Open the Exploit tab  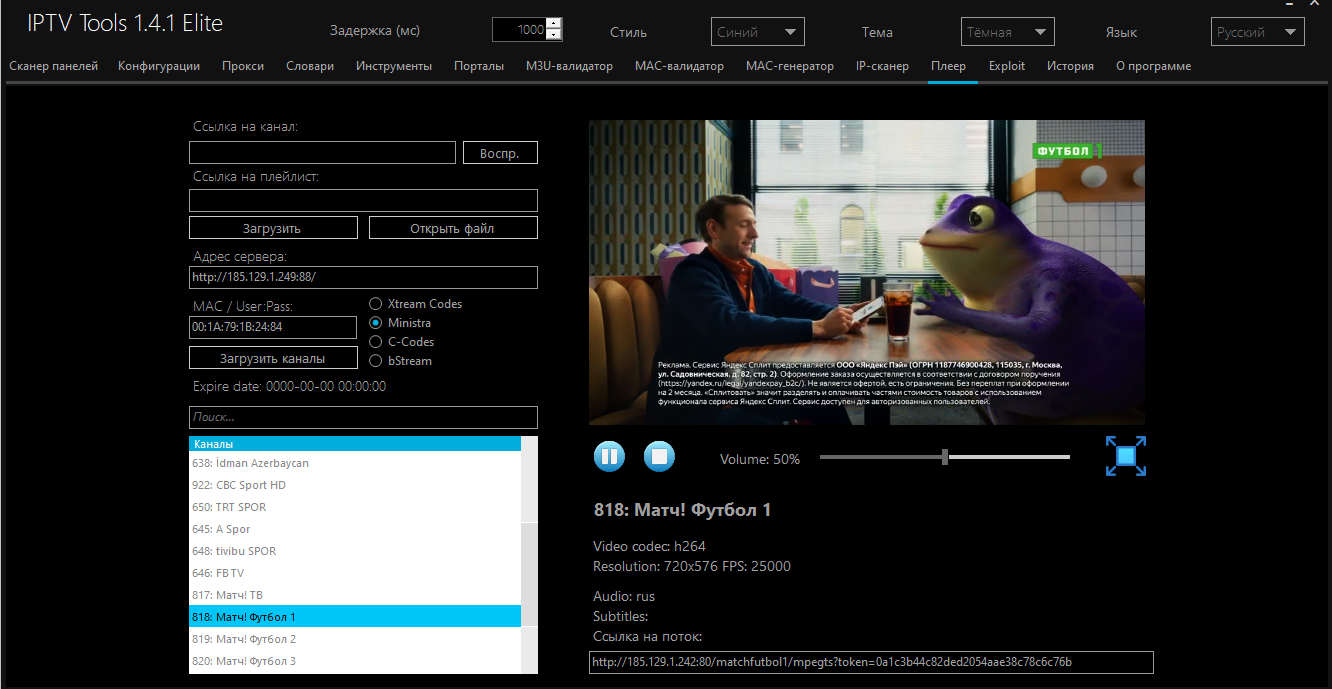(1007, 66)
